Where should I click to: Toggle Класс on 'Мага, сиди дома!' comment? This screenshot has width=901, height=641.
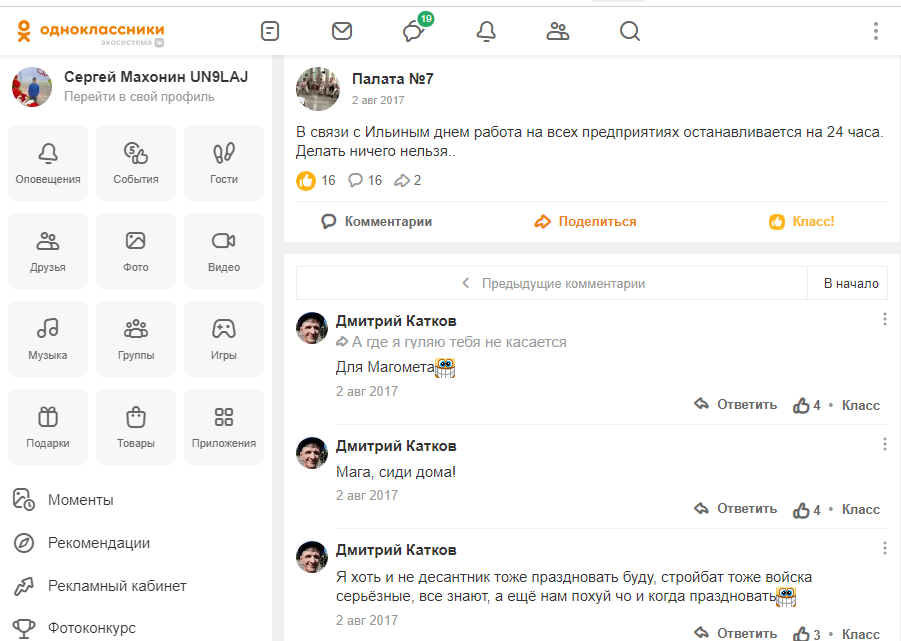click(x=861, y=509)
